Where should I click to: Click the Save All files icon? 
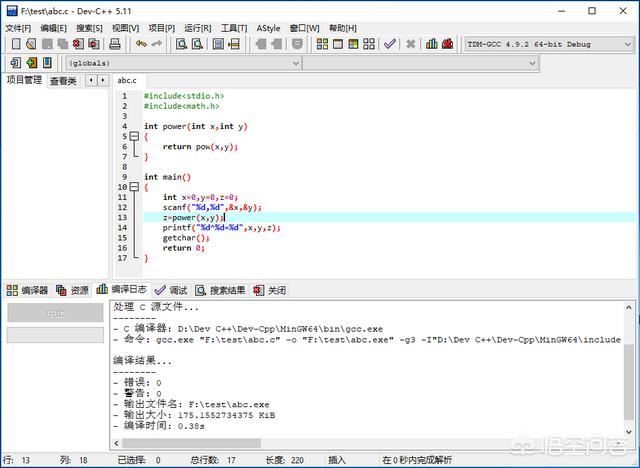click(62, 44)
